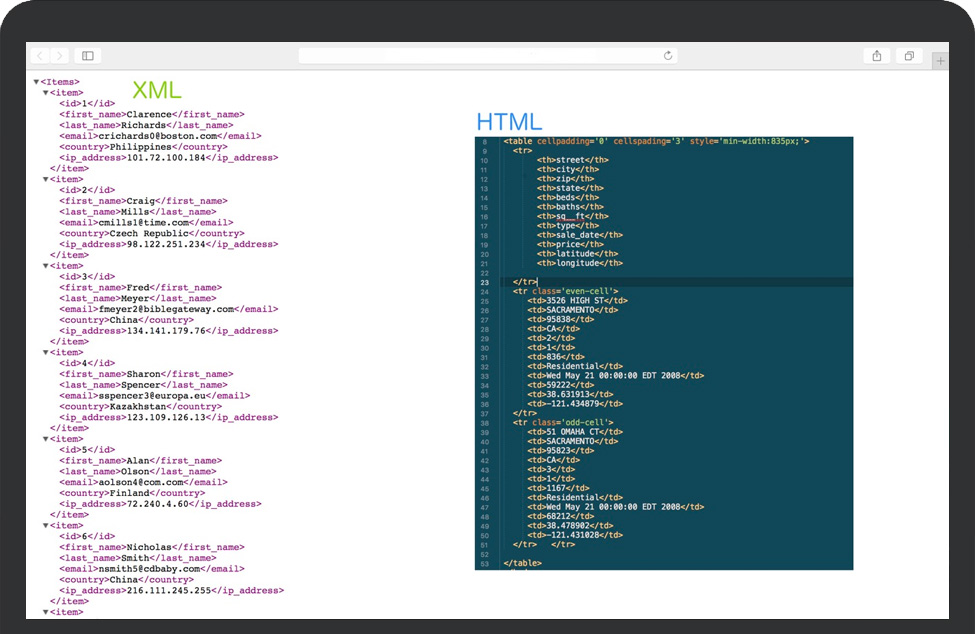Show all tabs overview icon
The image size is (975, 634).
coord(909,56)
